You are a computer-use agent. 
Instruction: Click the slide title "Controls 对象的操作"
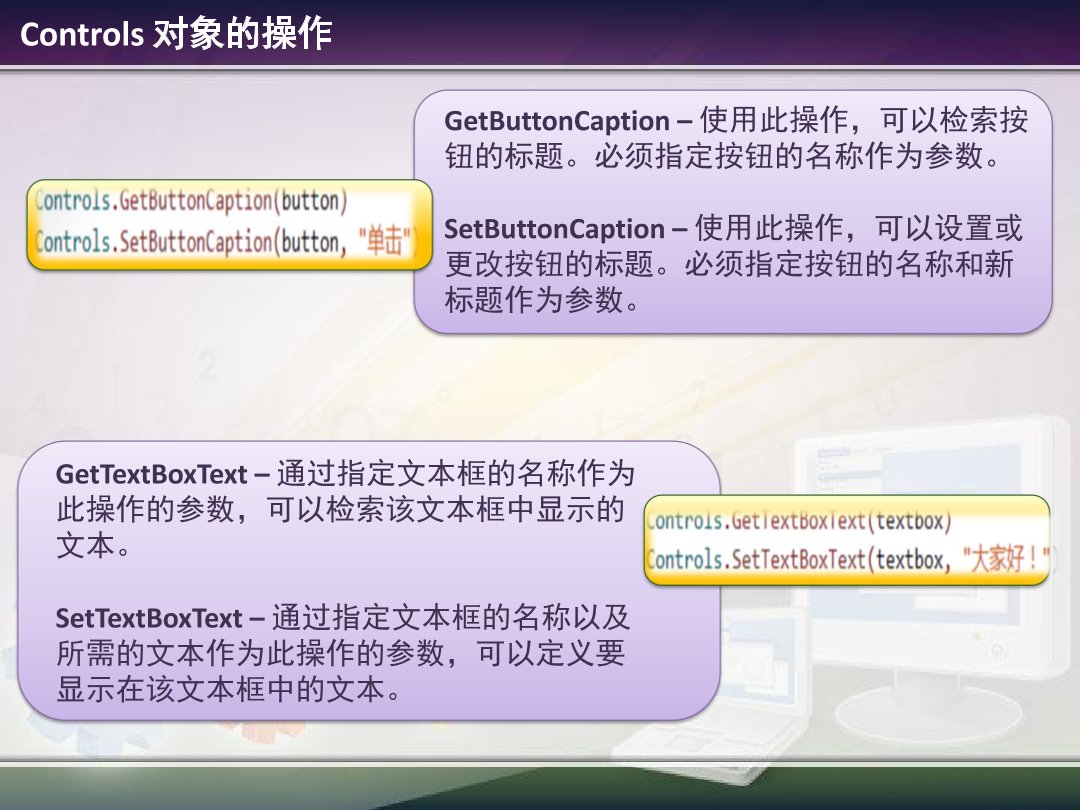coord(176,35)
